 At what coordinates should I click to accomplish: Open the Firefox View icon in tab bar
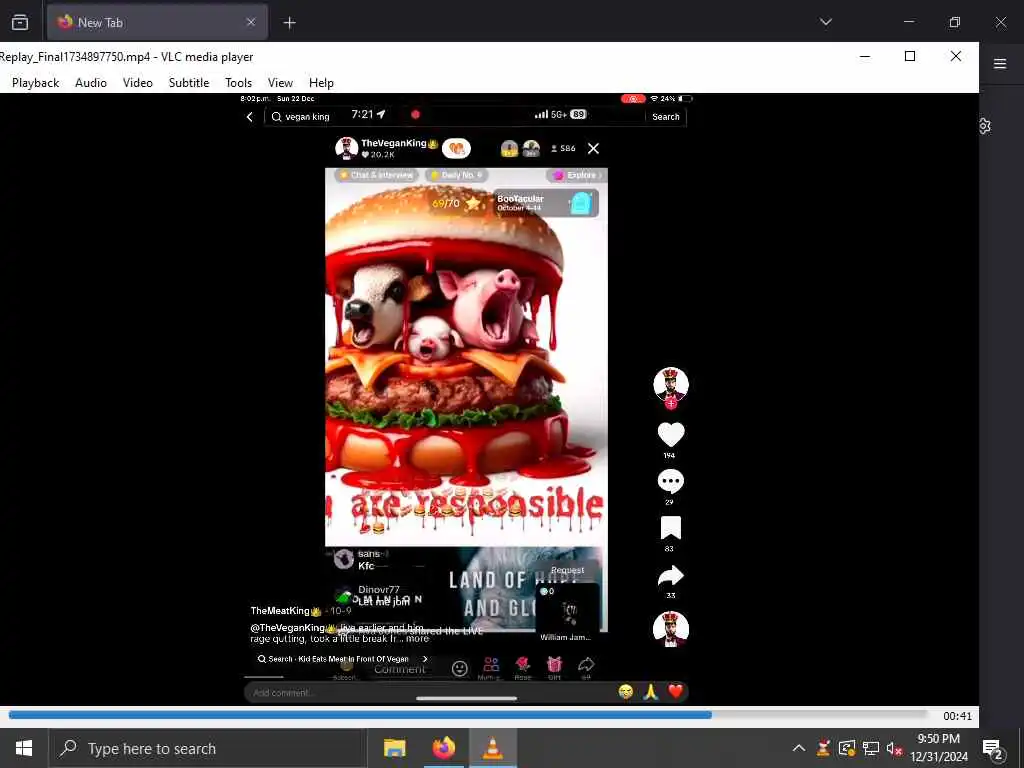[x=20, y=22]
